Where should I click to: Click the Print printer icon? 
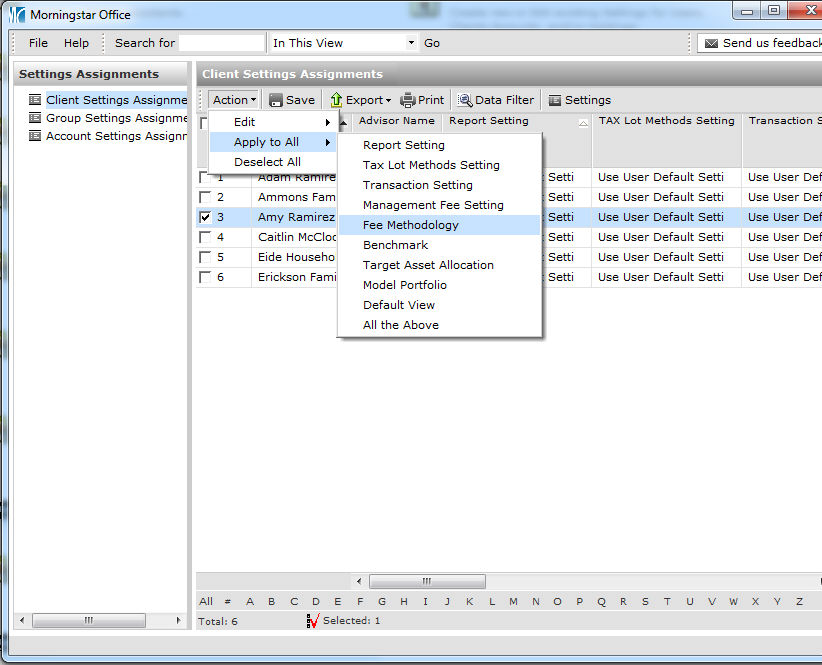pyautogui.click(x=408, y=100)
